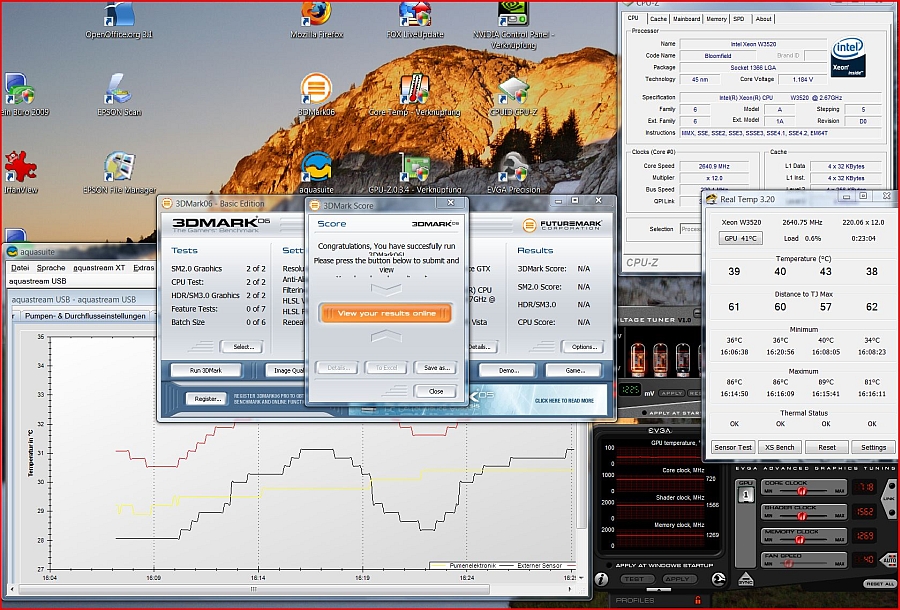Open the aquasuite desktop shortcut
This screenshot has height=610, width=900.
316,172
